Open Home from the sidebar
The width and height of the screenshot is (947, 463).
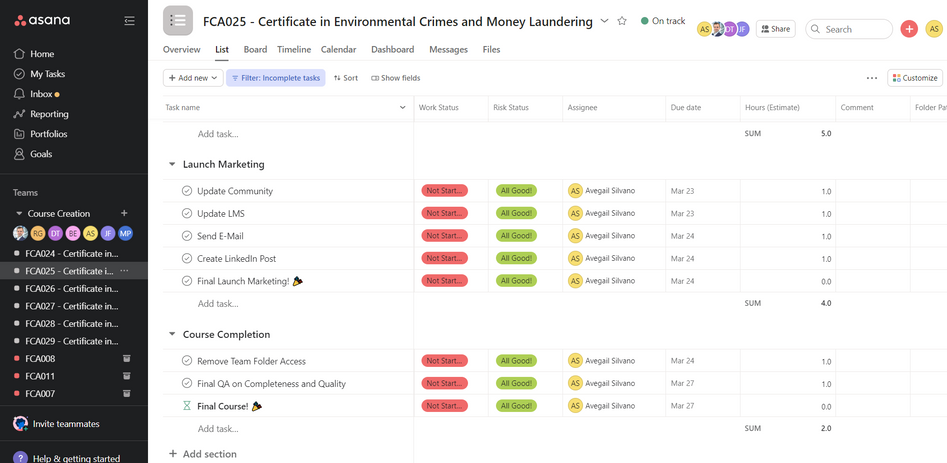tap(42, 54)
